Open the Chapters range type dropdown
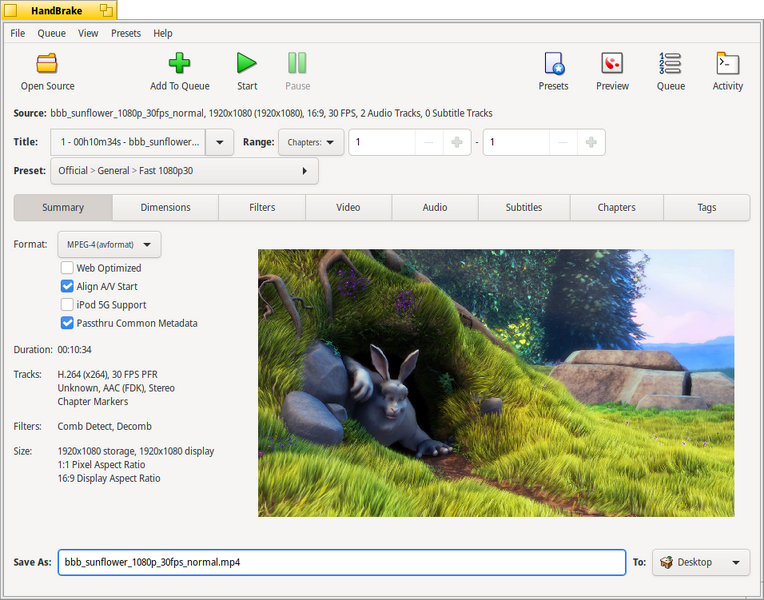Viewport: 764px width, 600px height. coord(311,142)
